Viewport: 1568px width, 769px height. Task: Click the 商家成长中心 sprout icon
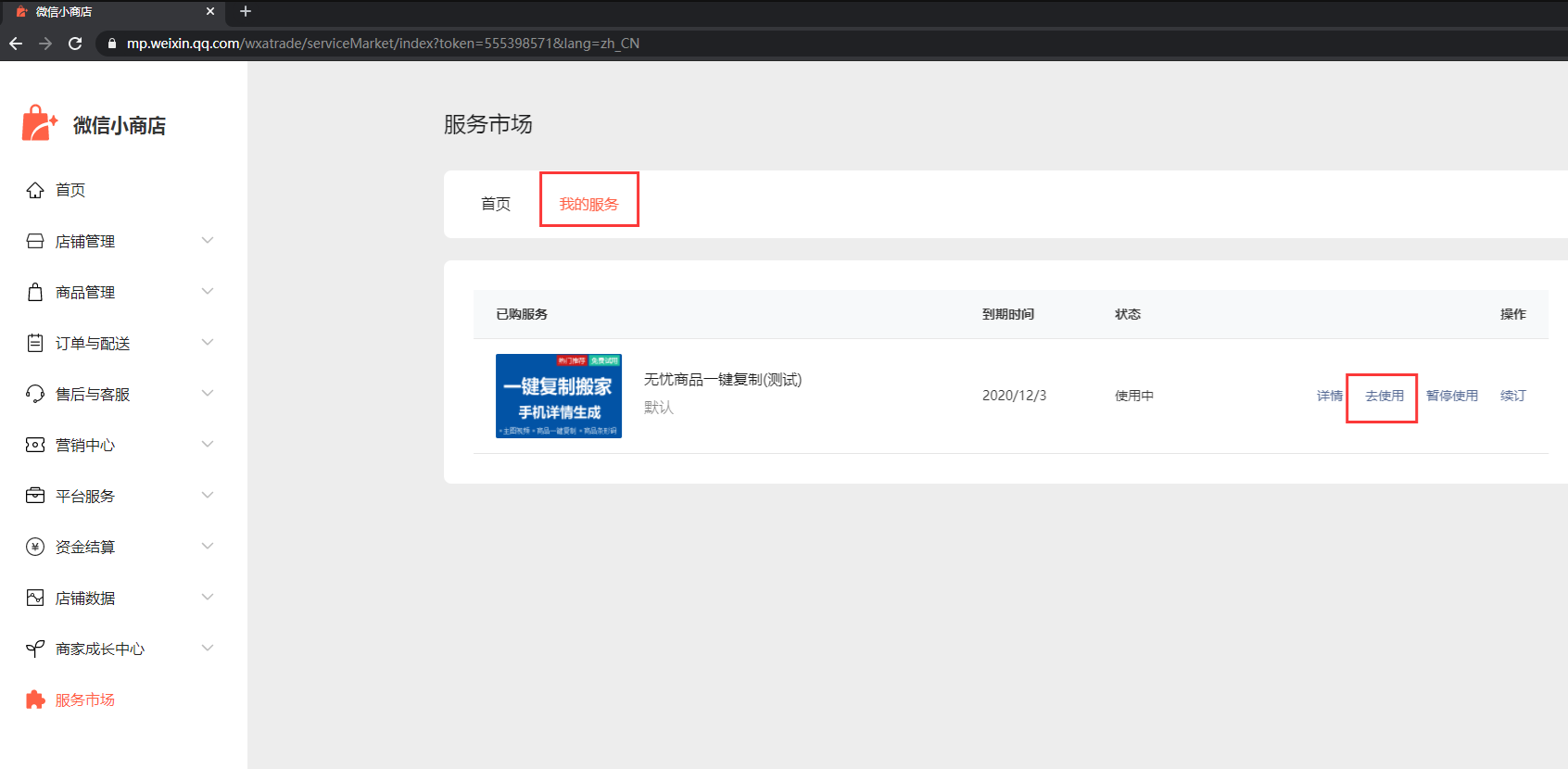35,649
